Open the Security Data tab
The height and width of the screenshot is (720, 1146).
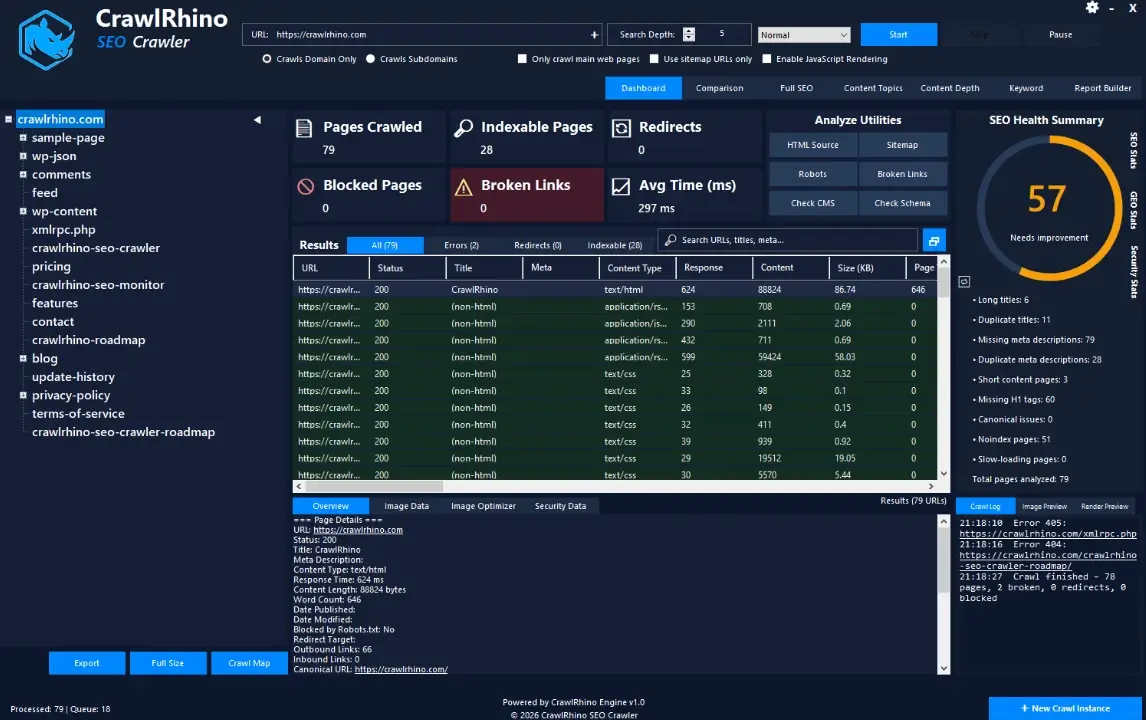pos(560,506)
